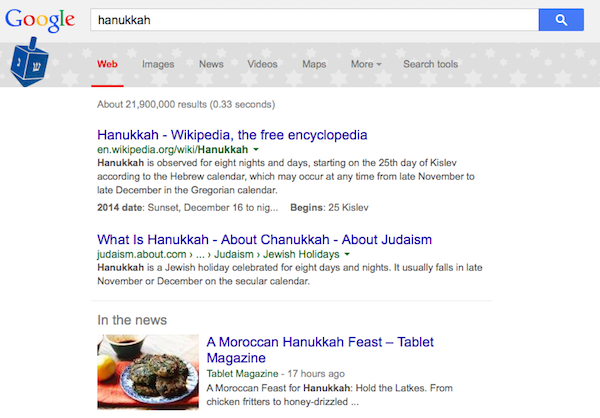600x418 pixels.
Task: Switch to the News tab
Action: point(211,64)
